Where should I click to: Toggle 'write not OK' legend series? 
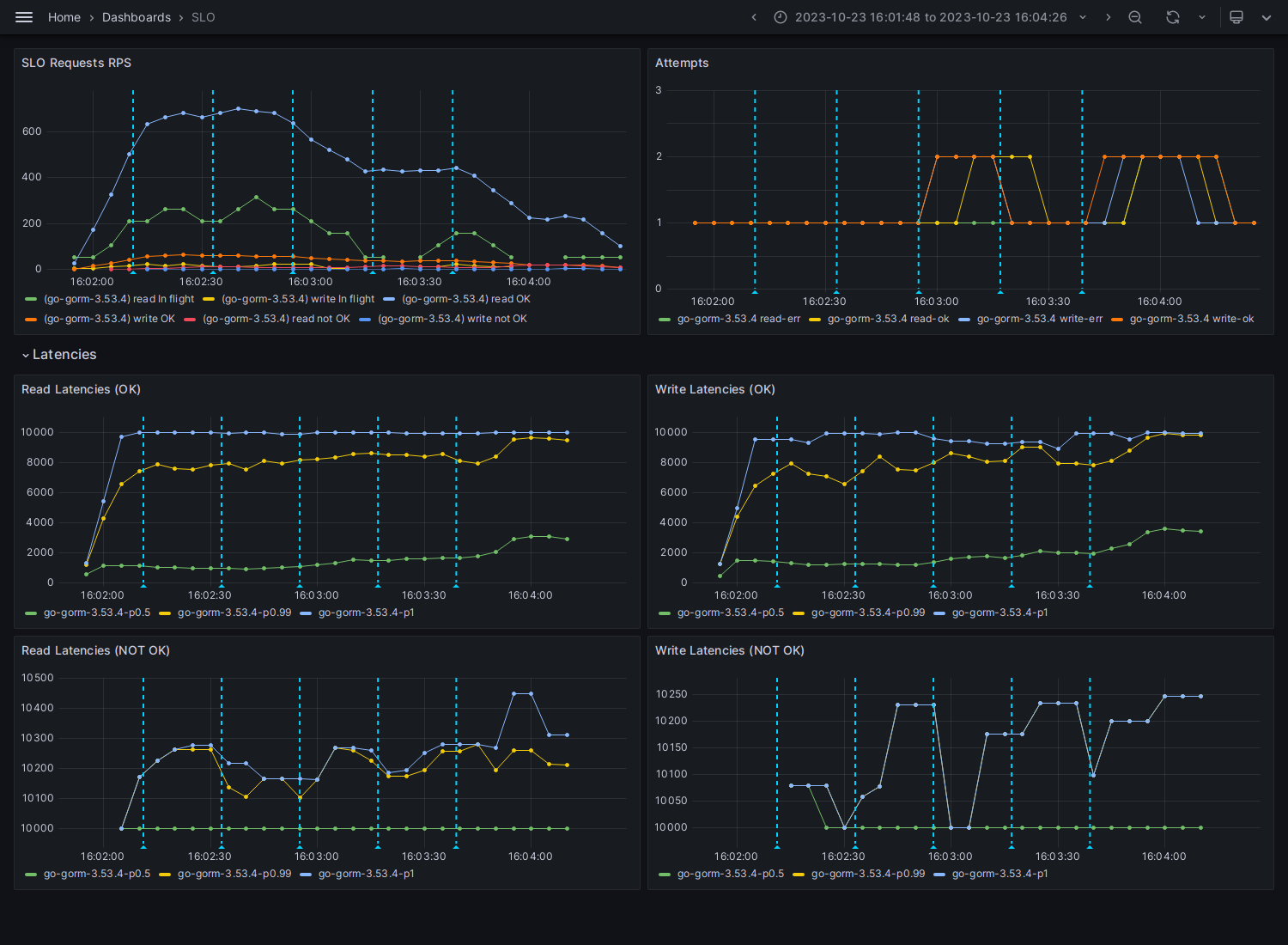coord(453,319)
